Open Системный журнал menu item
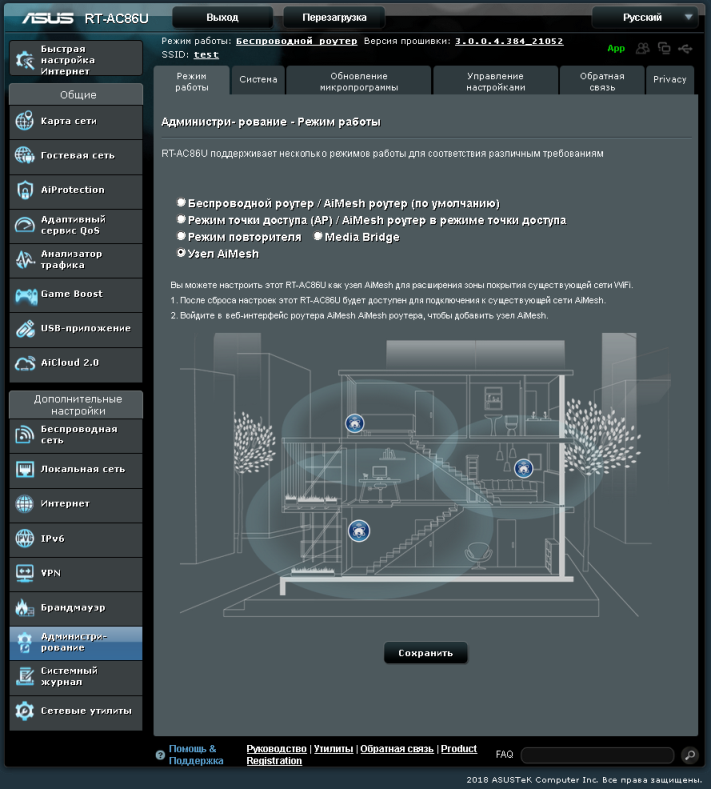This screenshot has width=711, height=789. click(x=76, y=677)
